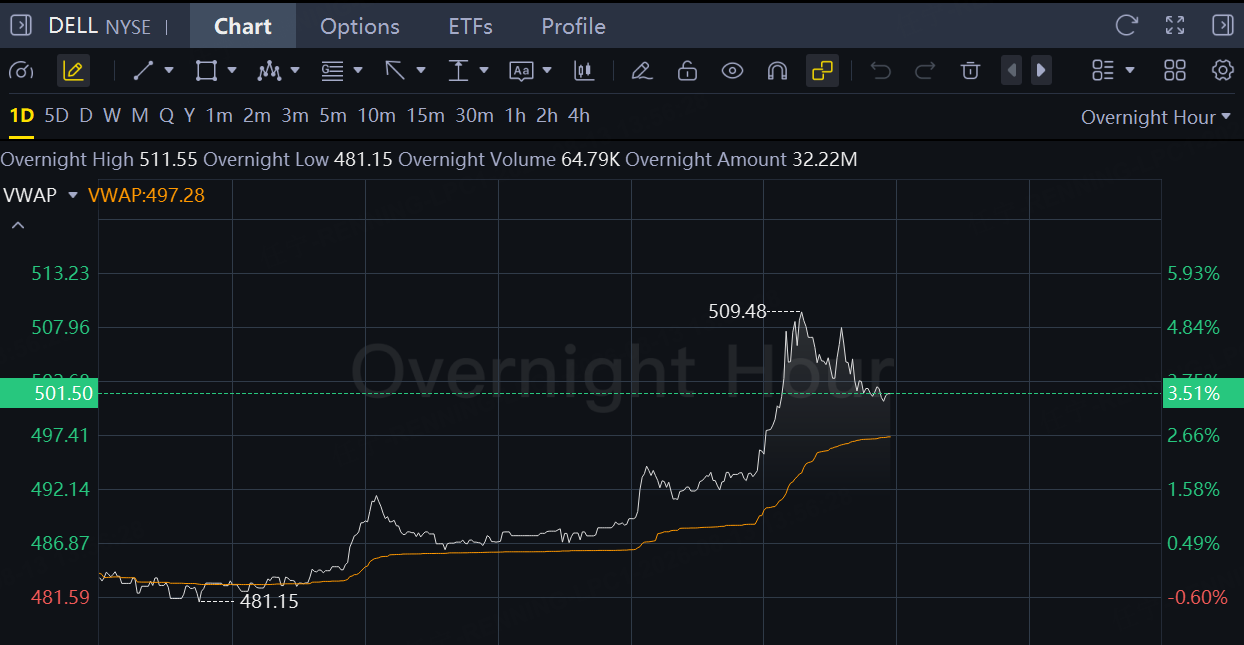Select the M monthly interval
Viewport: 1244px width, 645px height.
tap(140, 116)
